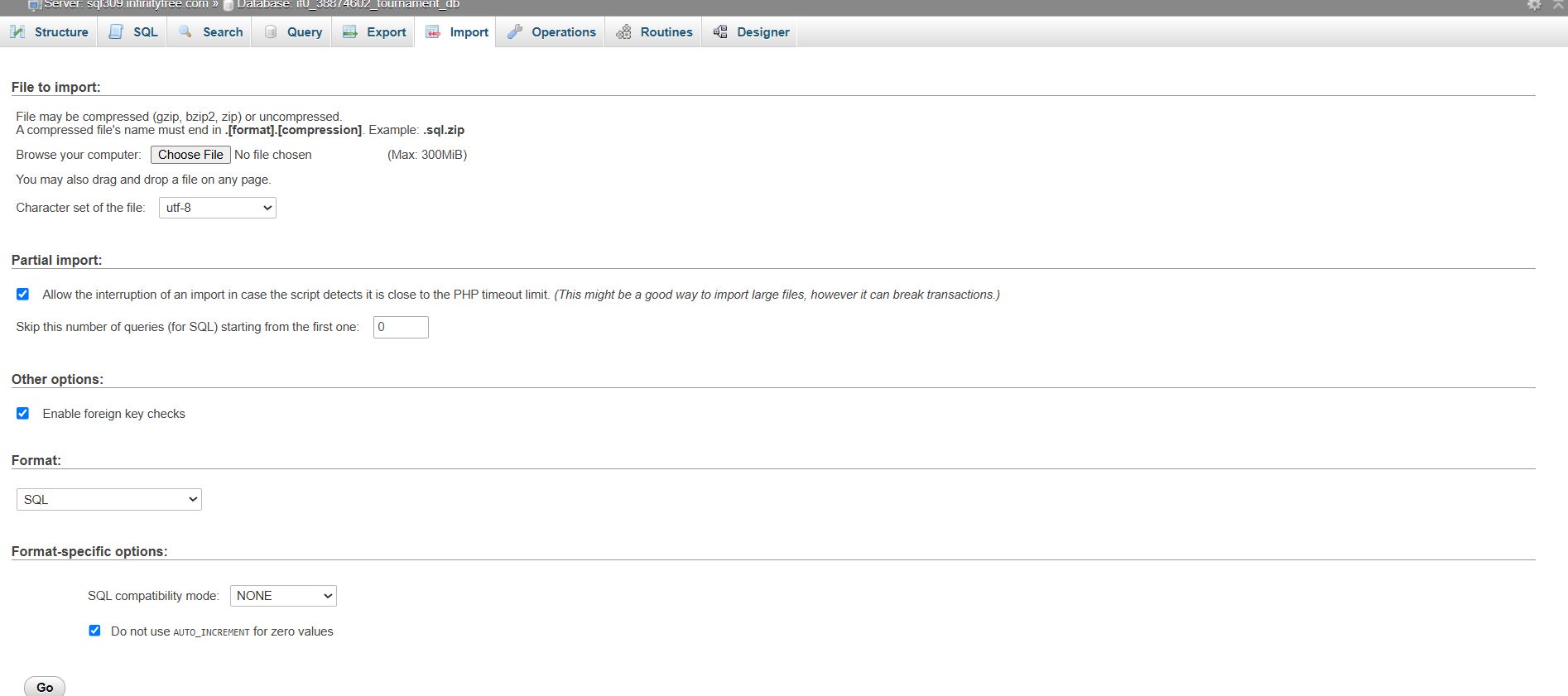Click the Export tab icon
The width and height of the screenshot is (1568, 696).
[350, 31]
